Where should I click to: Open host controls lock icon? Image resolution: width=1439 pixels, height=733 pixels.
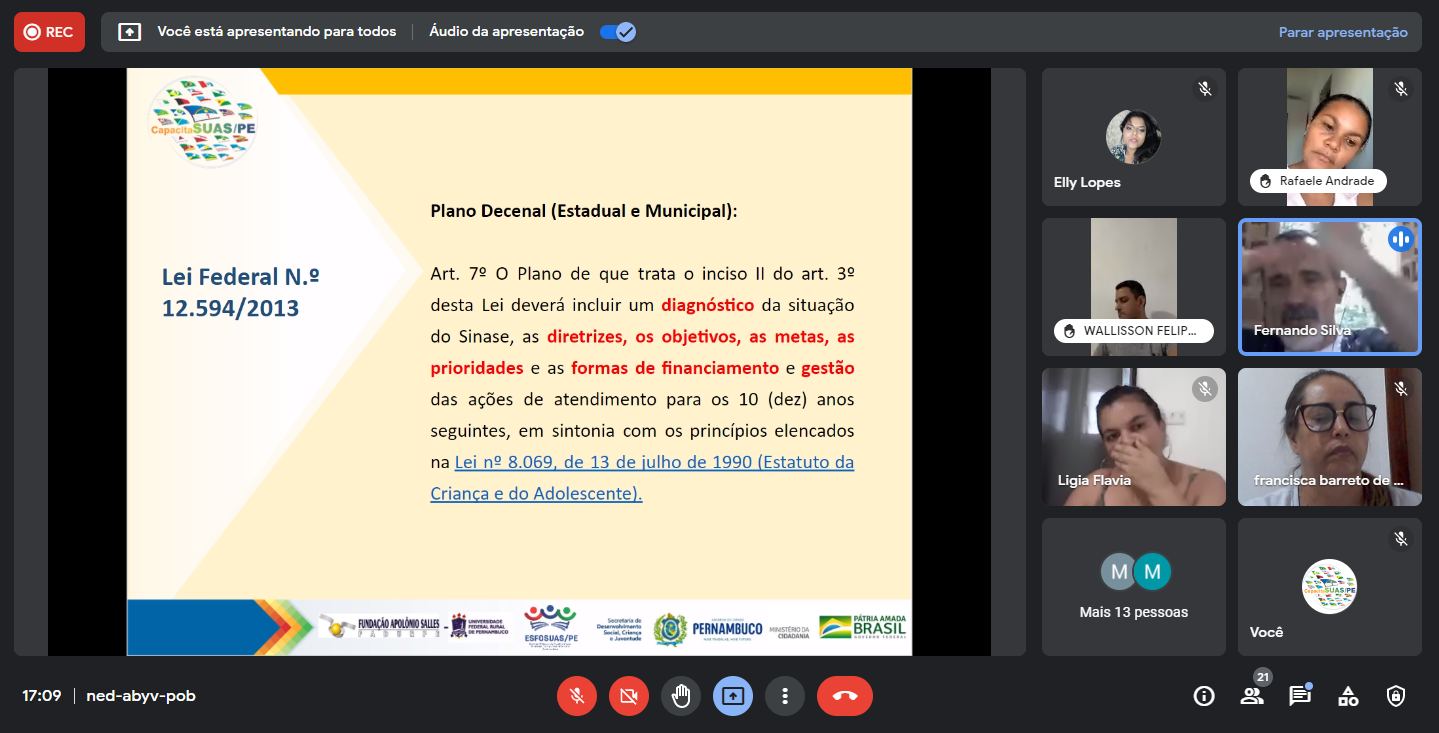pyautogui.click(x=1396, y=696)
